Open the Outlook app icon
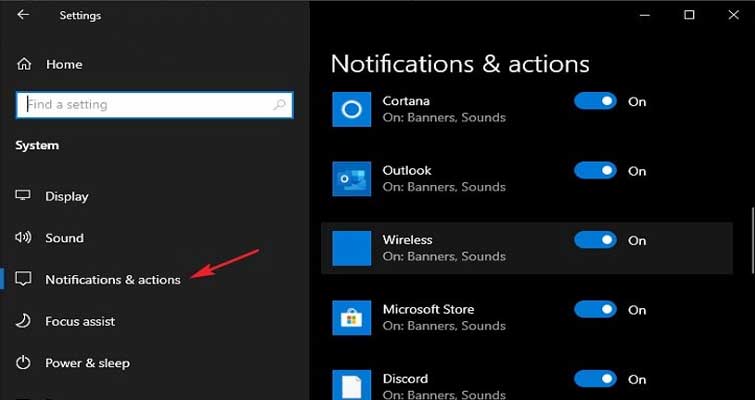 (351, 179)
